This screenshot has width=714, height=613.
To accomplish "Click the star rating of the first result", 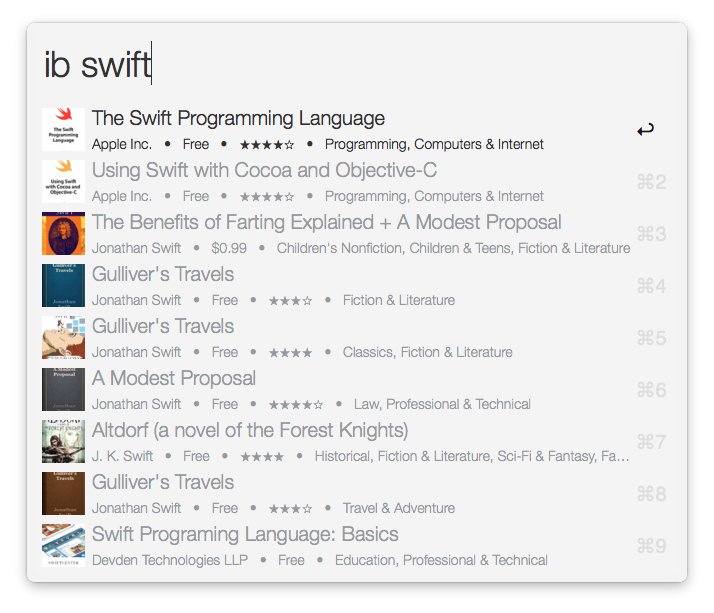I will 266,145.
